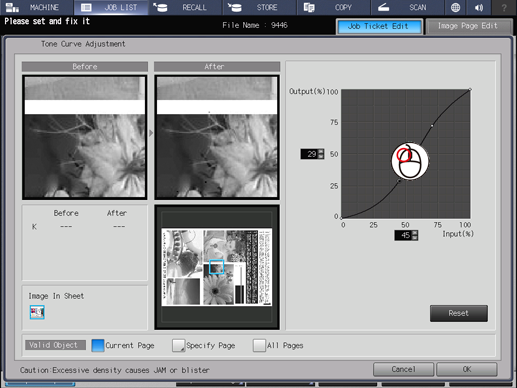Click the RECALL disk icon
The height and width of the screenshot is (388, 517).
(x=160, y=7)
